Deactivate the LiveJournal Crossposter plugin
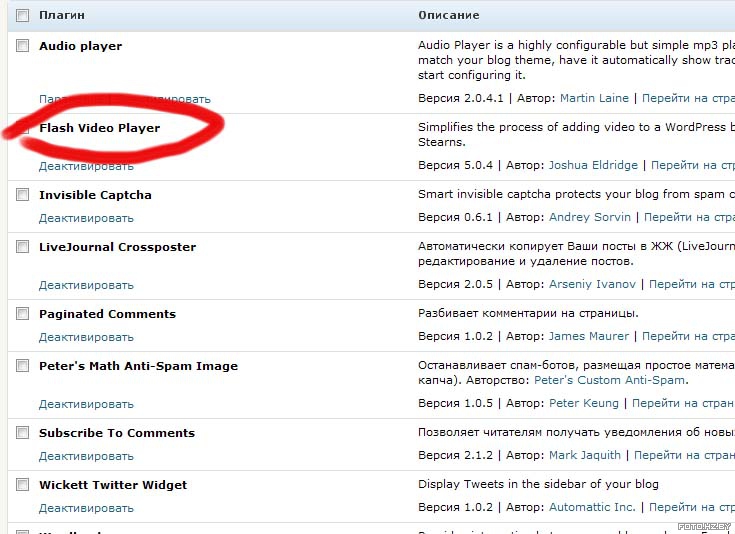Image resolution: width=735 pixels, height=534 pixels. point(86,286)
